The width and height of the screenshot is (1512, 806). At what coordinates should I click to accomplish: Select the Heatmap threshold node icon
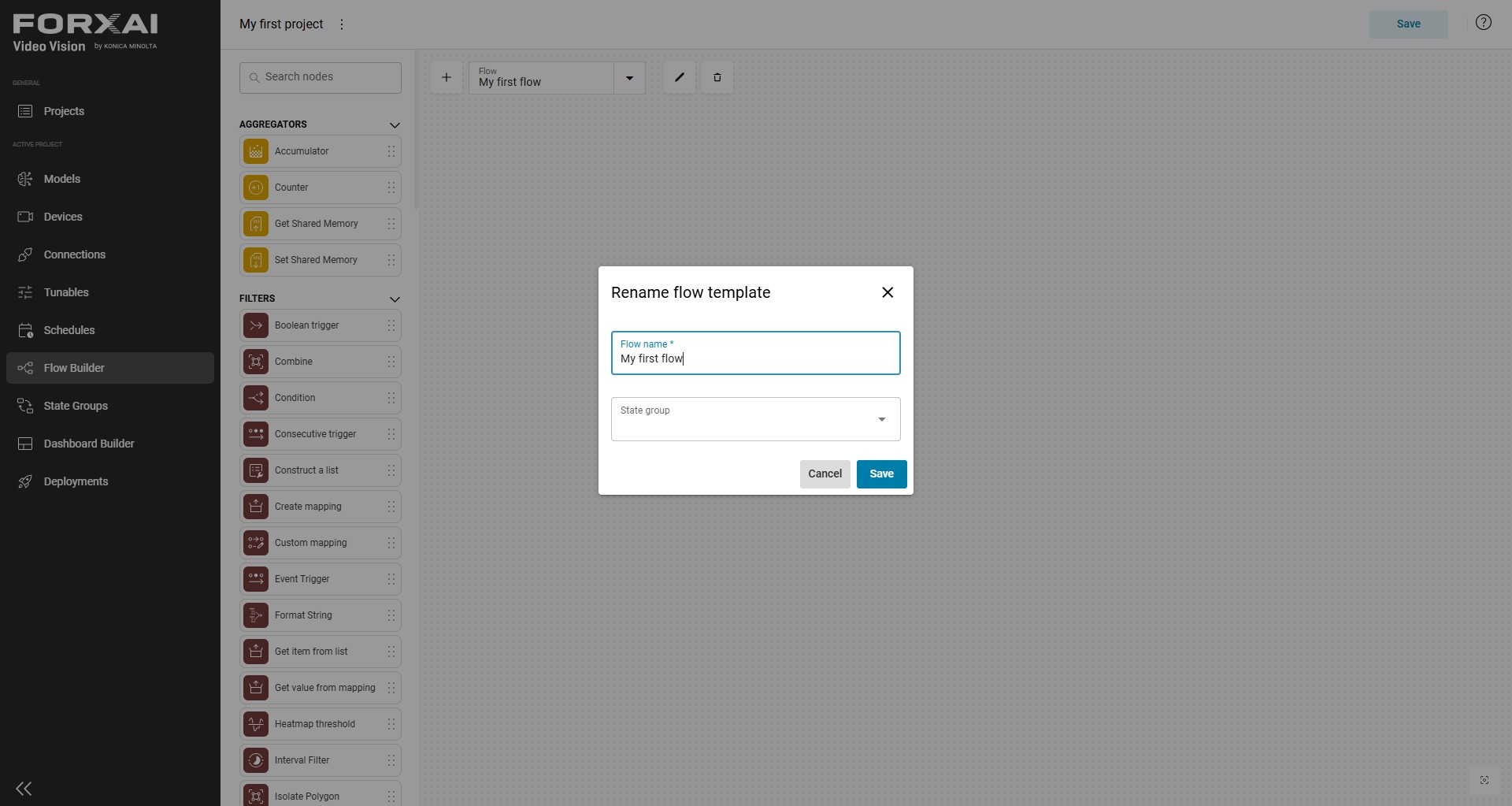click(256, 724)
